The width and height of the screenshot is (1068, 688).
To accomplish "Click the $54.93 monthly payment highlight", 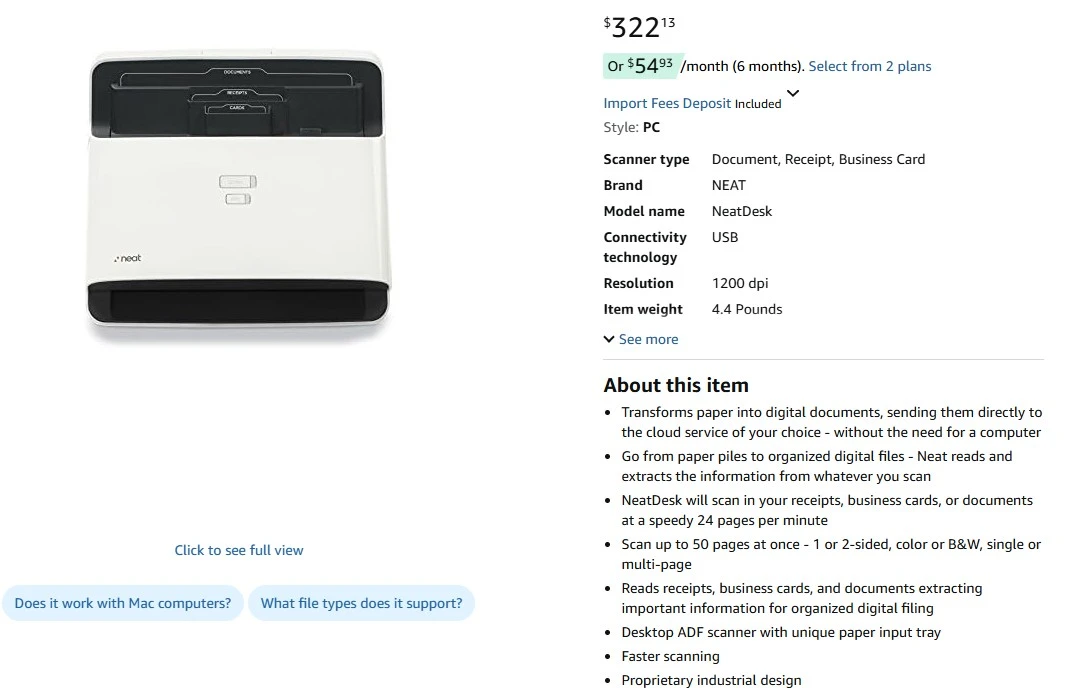I will 640,65.
